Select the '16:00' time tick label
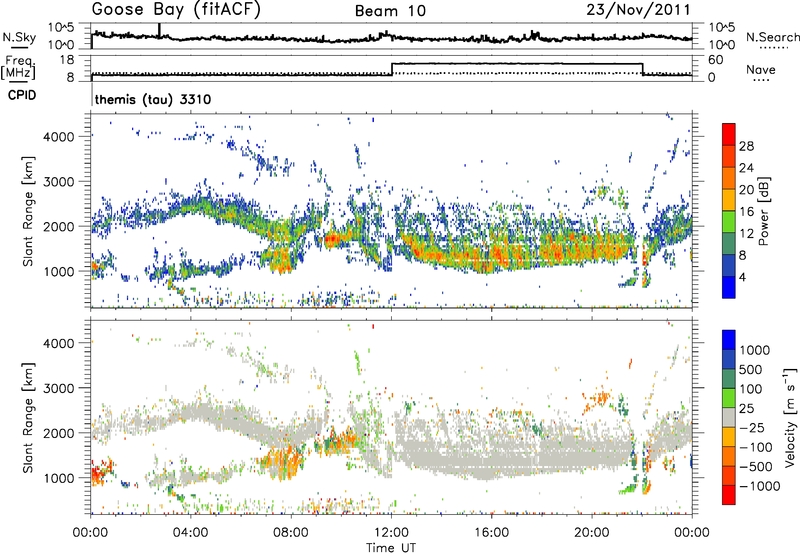 (x=491, y=533)
